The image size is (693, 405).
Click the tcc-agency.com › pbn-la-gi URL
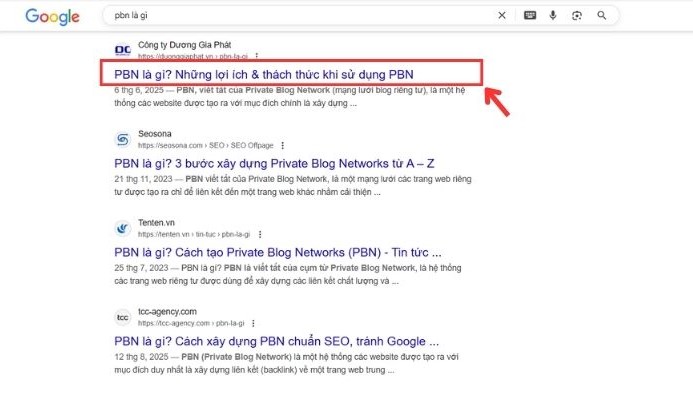(191, 323)
